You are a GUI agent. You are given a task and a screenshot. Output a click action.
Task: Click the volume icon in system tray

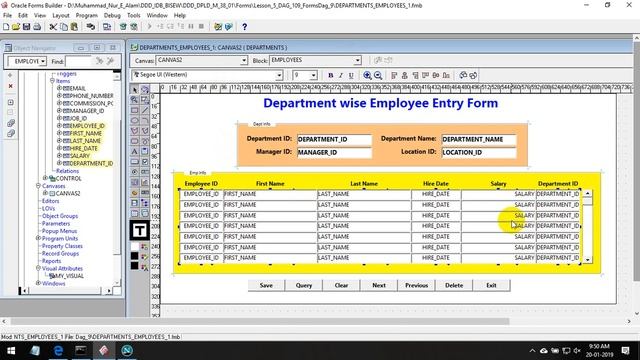pyautogui.click(x=577, y=351)
